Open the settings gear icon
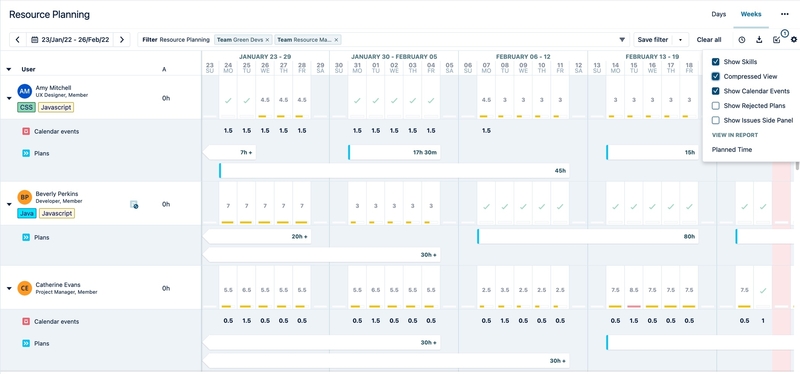Screen dimensions: 800x374 [793, 40]
